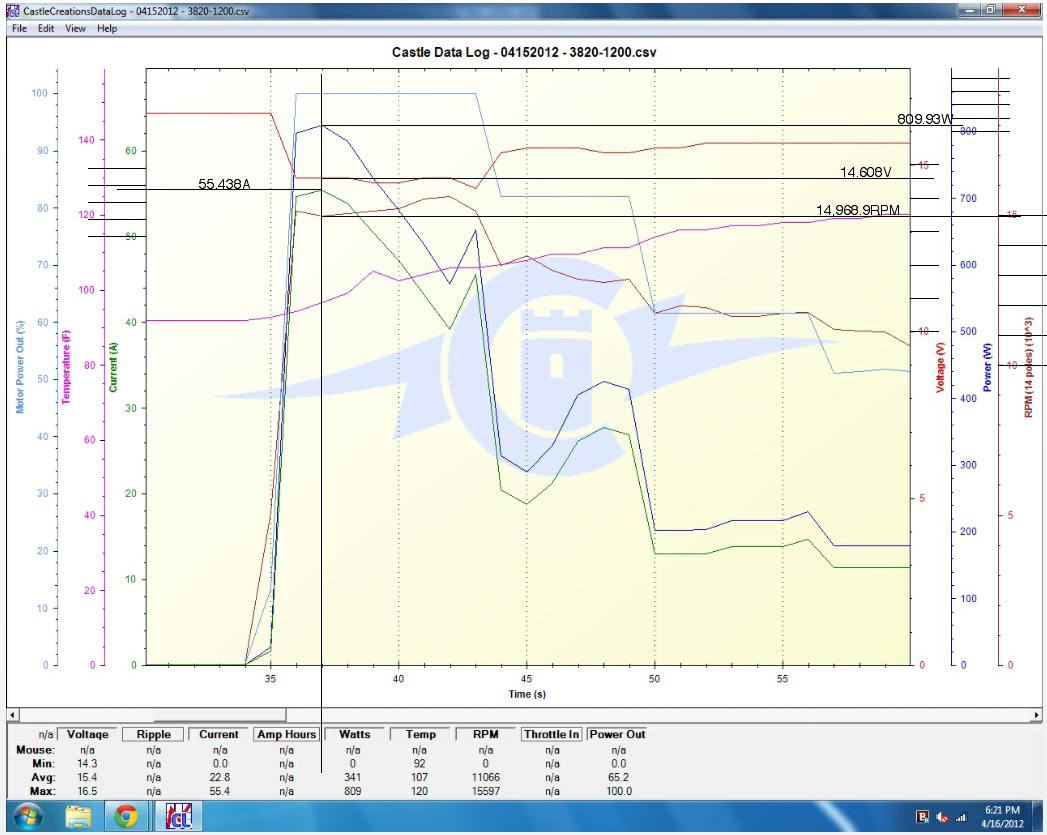This screenshot has height=835, width=1047.
Task: Click the 'Avg:' row label
Action: pos(43,778)
